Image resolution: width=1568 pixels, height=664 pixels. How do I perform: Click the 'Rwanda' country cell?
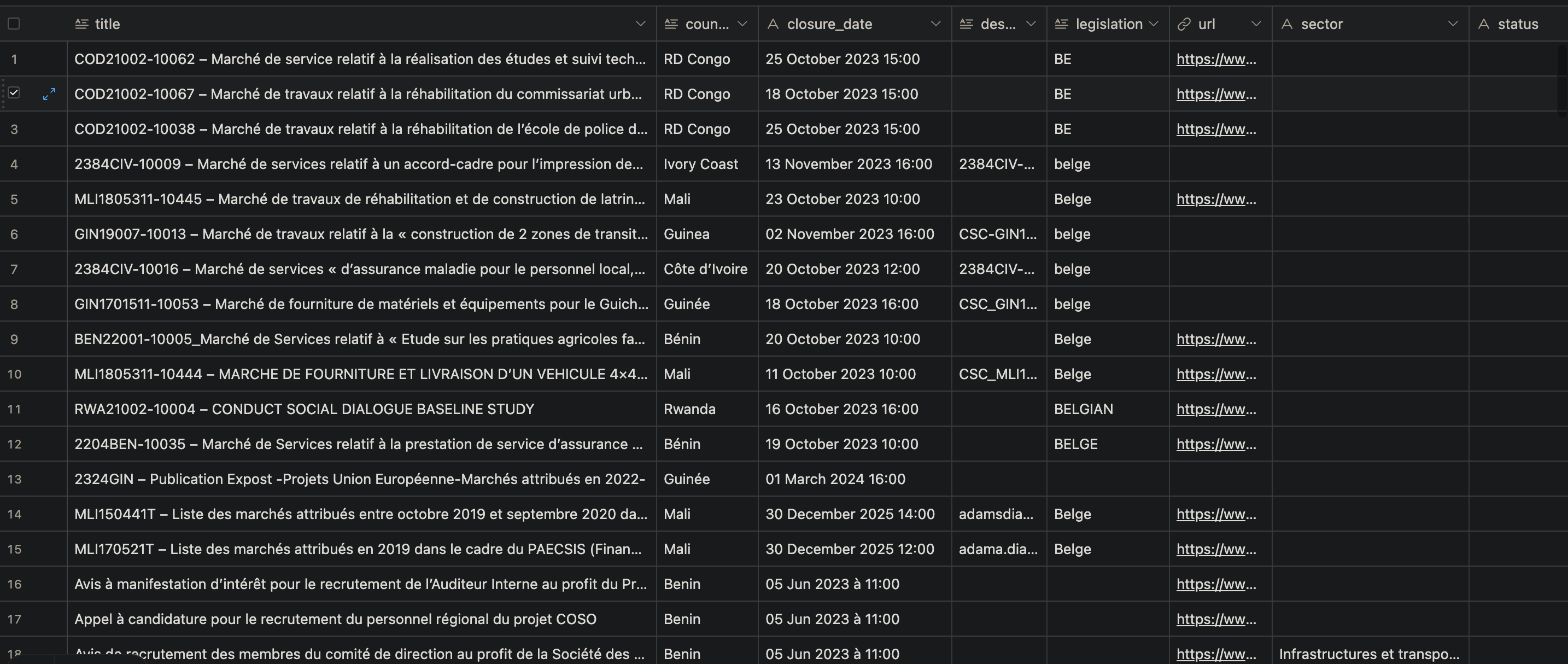point(707,409)
